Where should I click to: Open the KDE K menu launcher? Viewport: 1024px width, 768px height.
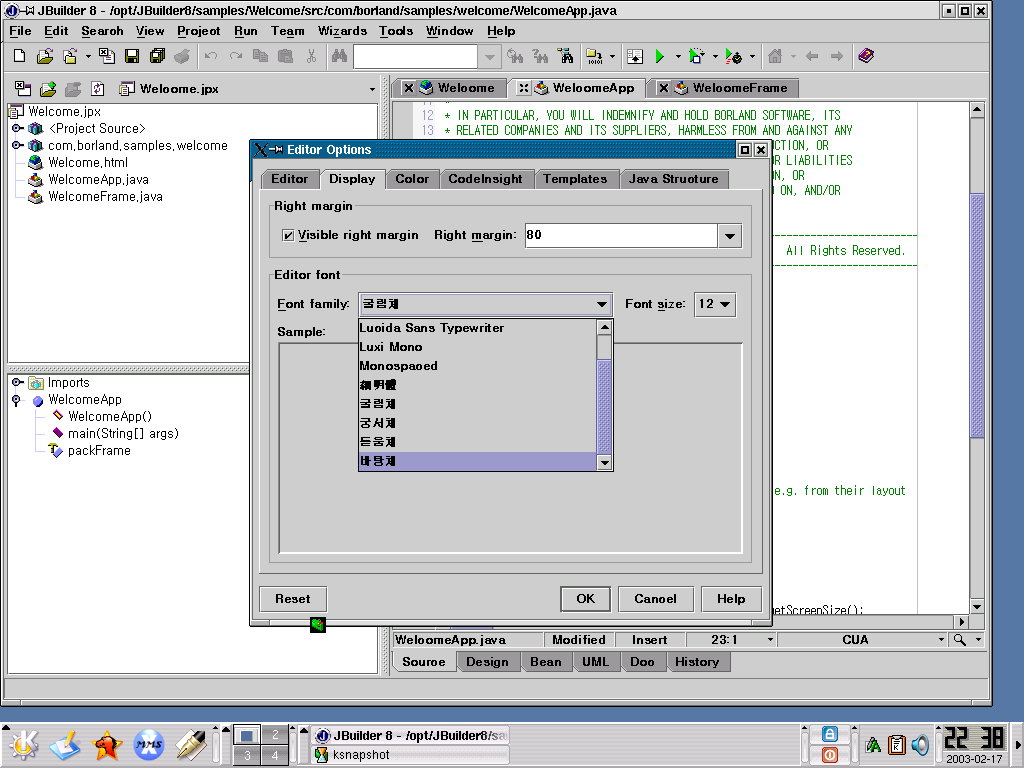pyautogui.click(x=23, y=745)
